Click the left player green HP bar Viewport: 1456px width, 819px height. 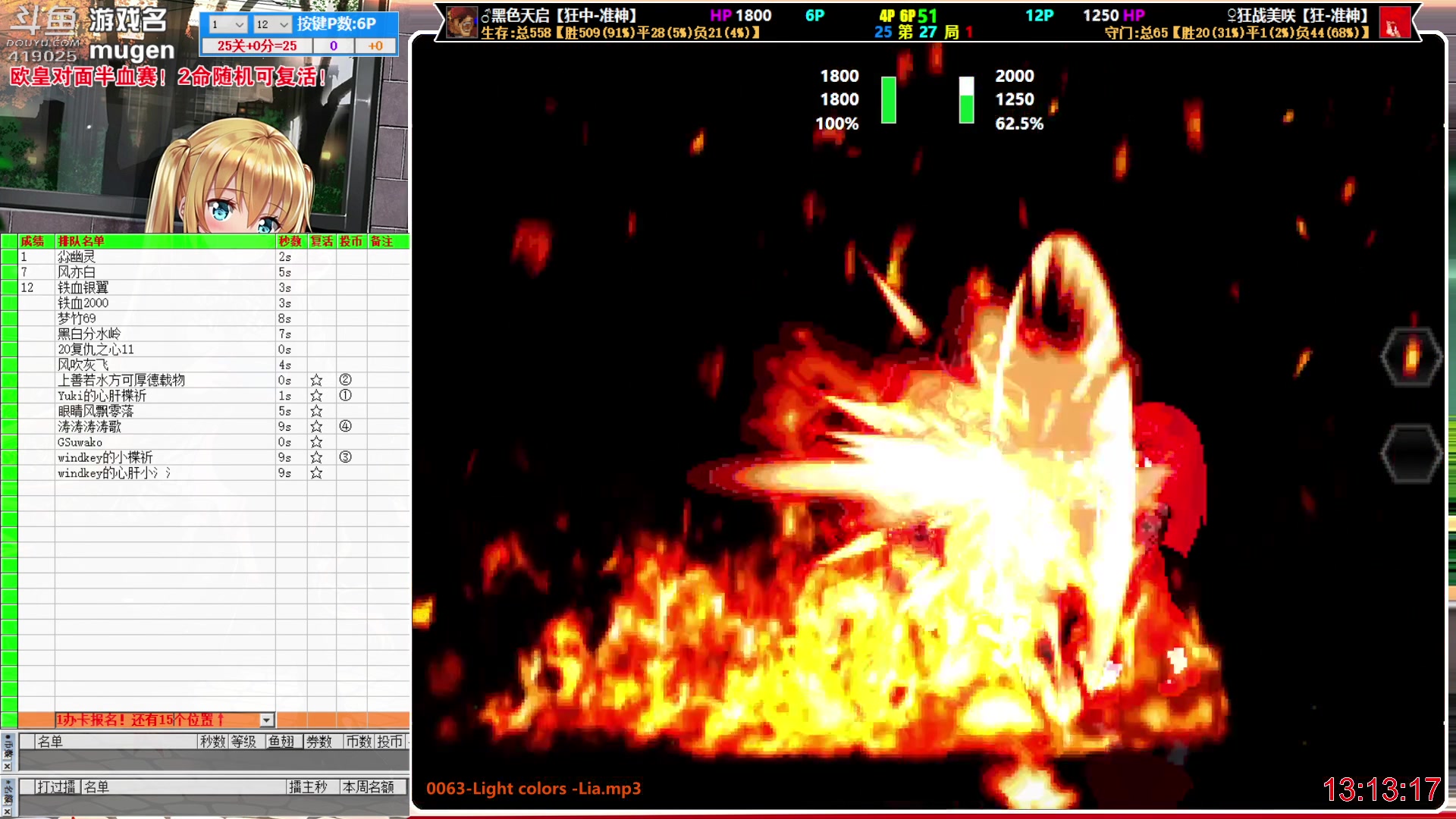pyautogui.click(x=888, y=99)
